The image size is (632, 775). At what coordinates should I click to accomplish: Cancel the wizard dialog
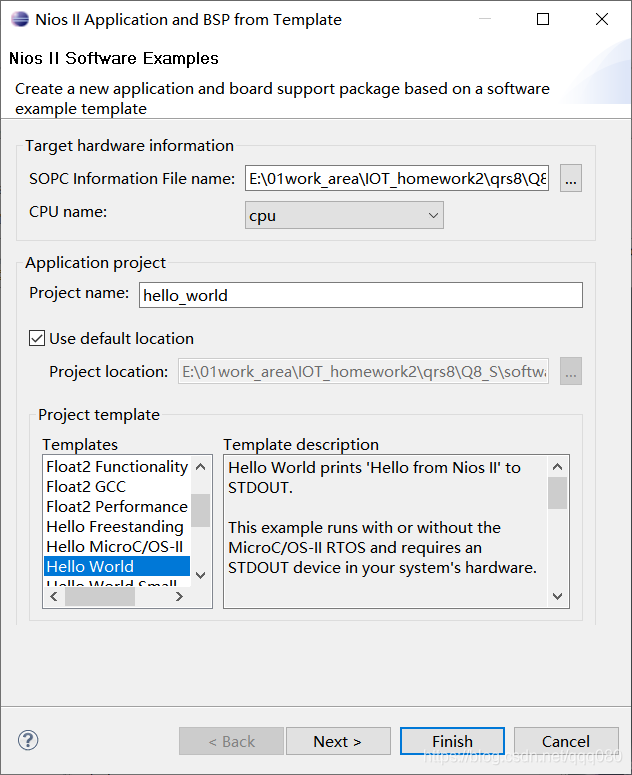coord(566,741)
